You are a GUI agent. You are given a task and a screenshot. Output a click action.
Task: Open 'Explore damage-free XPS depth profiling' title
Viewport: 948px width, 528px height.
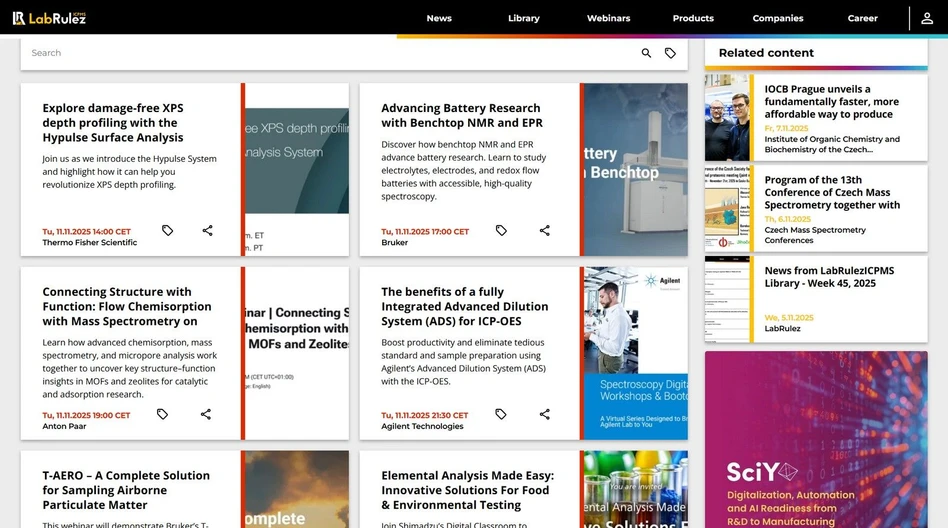pyautogui.click(x=113, y=123)
